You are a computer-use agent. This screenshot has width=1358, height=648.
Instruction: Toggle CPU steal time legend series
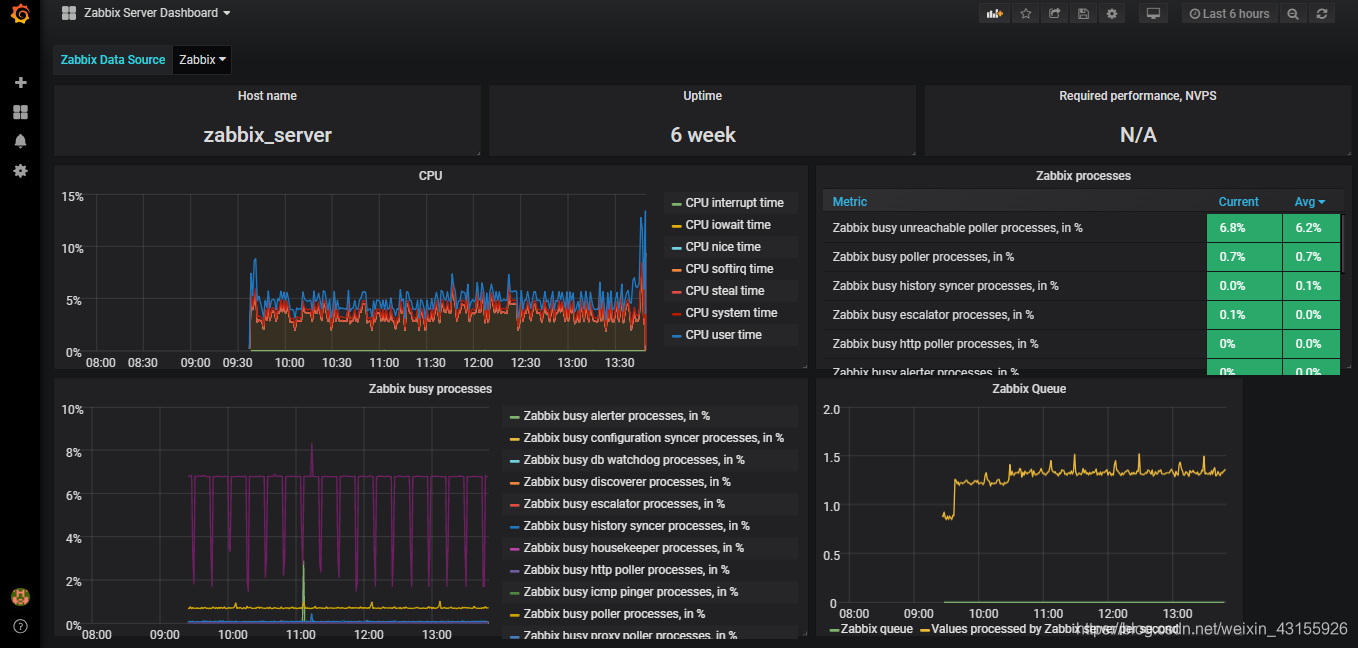click(x=725, y=291)
